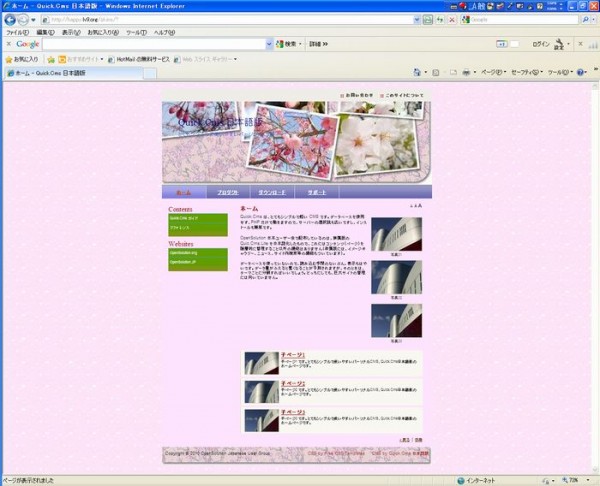
Task: Click the search magnifier icon
Action: click(x=586, y=19)
